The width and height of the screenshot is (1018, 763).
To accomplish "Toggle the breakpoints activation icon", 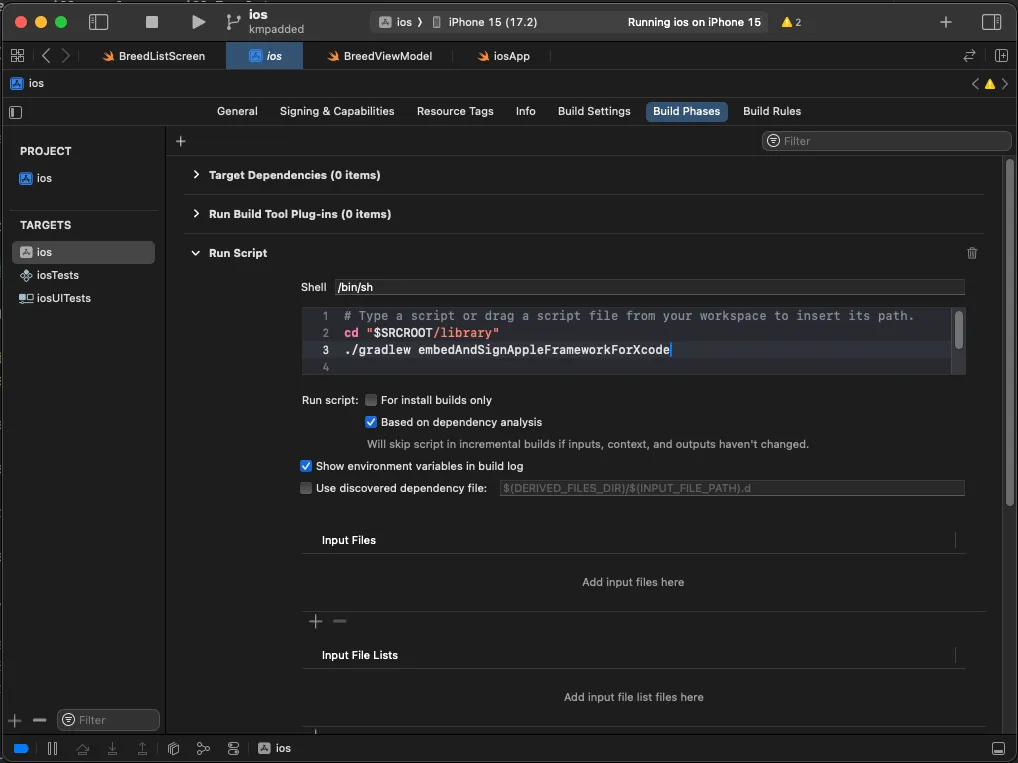I will (21, 748).
